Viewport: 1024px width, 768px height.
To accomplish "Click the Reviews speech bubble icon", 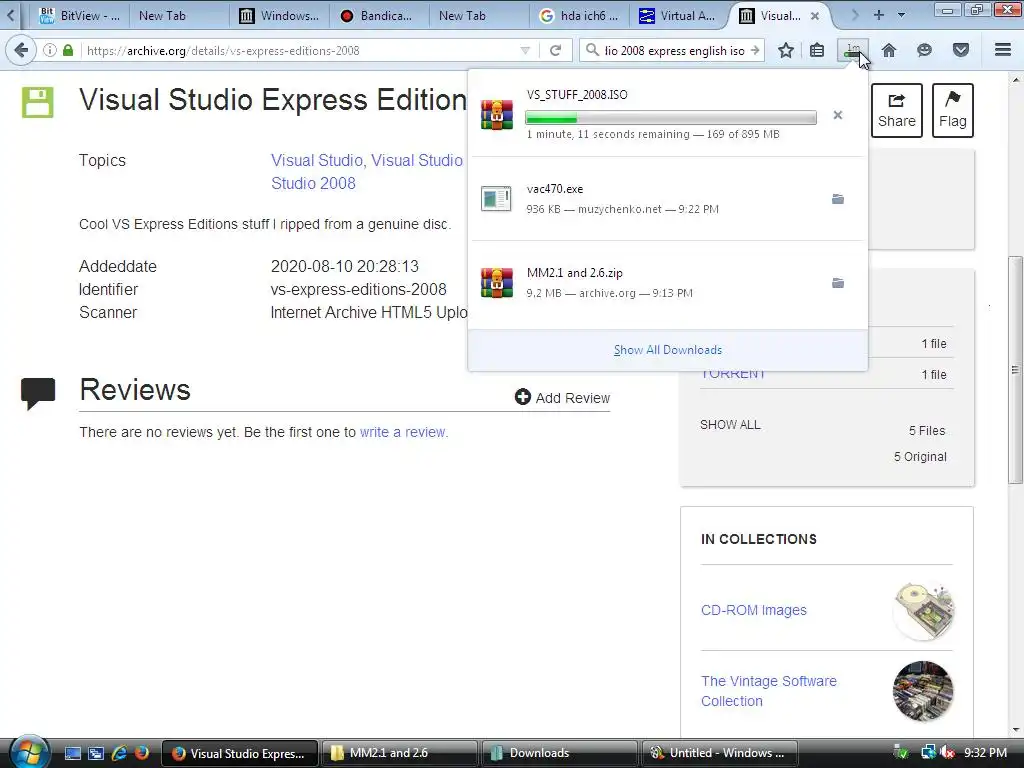I will [38, 393].
